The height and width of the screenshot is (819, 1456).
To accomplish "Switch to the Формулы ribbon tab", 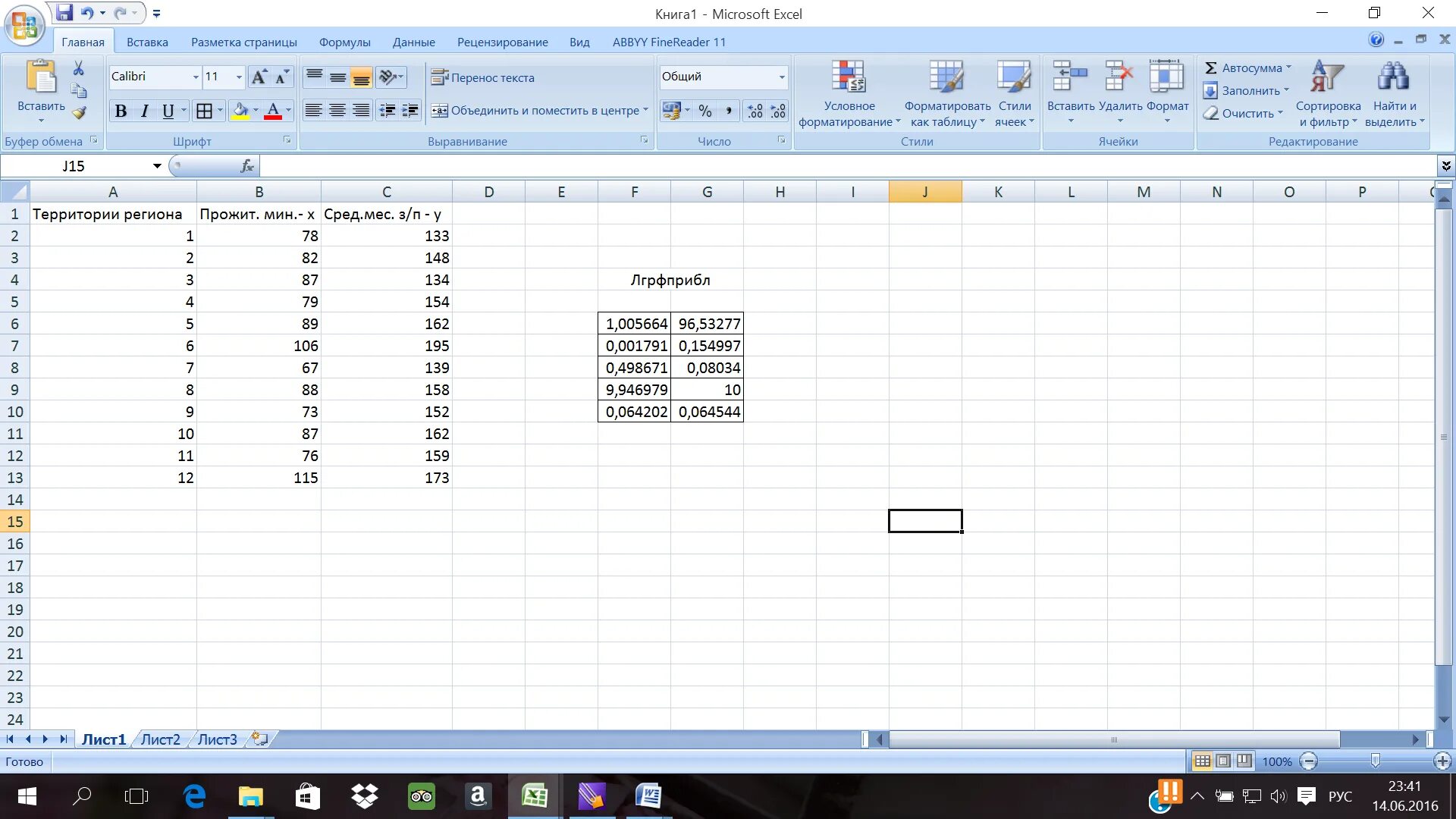I will point(344,42).
